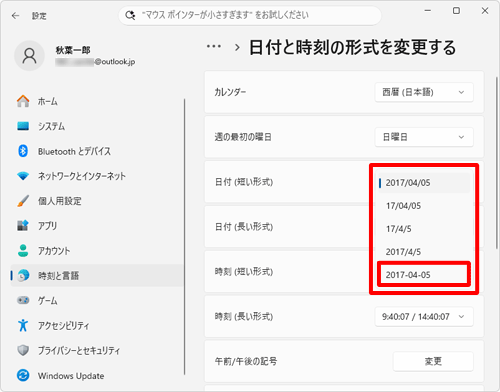Screen dimensions: 500x392
Task: Click the search magnifier icon
Action: 130,15
